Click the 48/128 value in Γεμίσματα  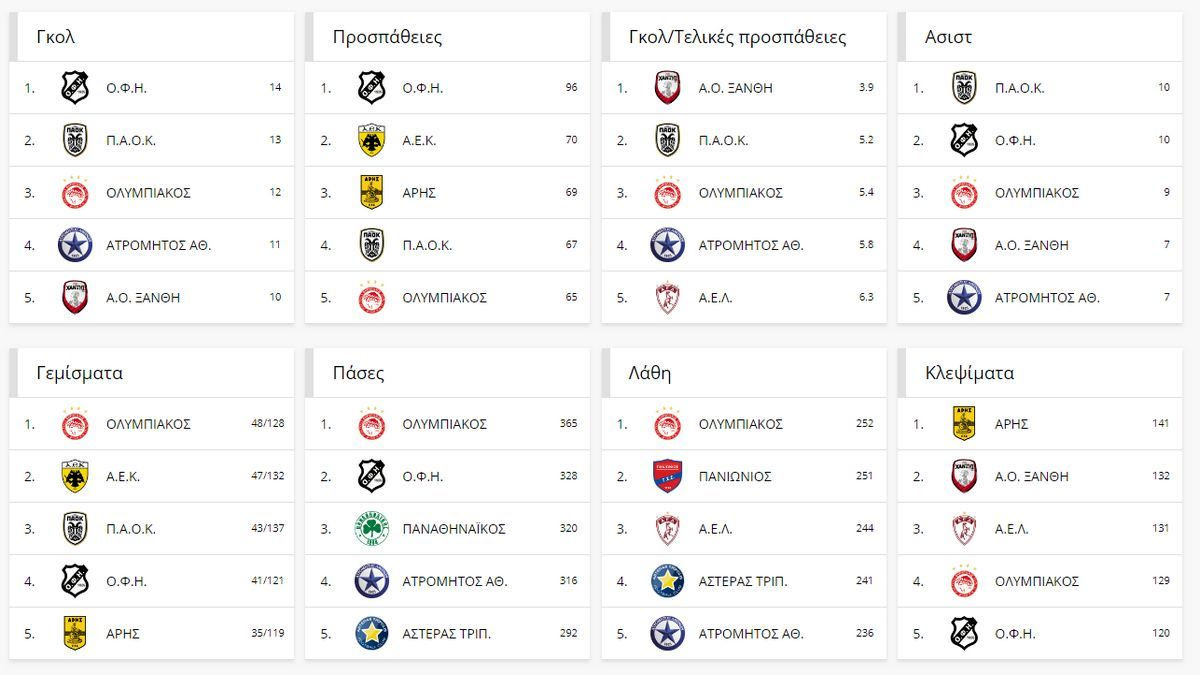tap(267, 424)
